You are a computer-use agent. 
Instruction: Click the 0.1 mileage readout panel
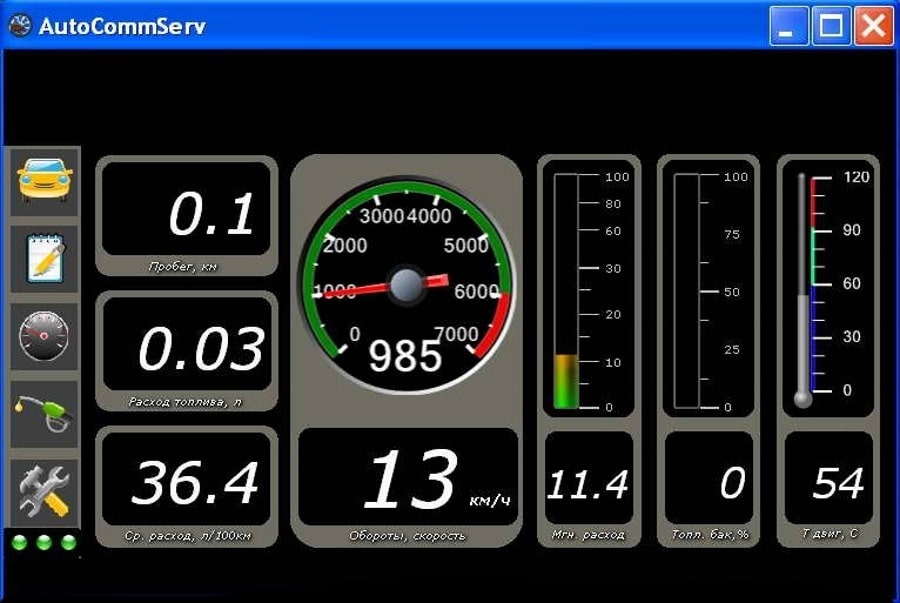click(x=187, y=211)
